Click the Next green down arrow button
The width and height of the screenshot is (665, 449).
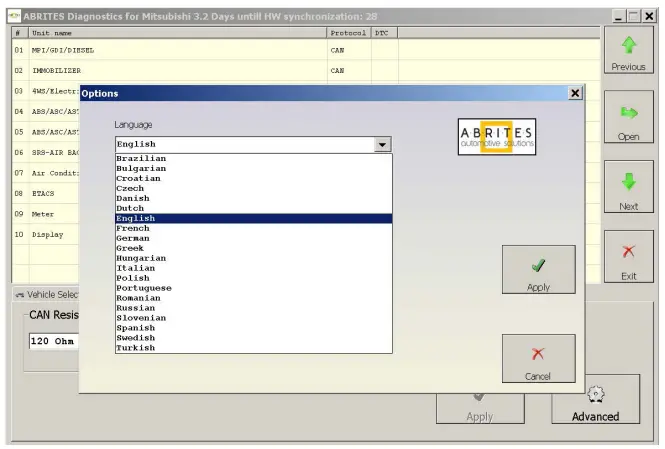click(x=629, y=187)
